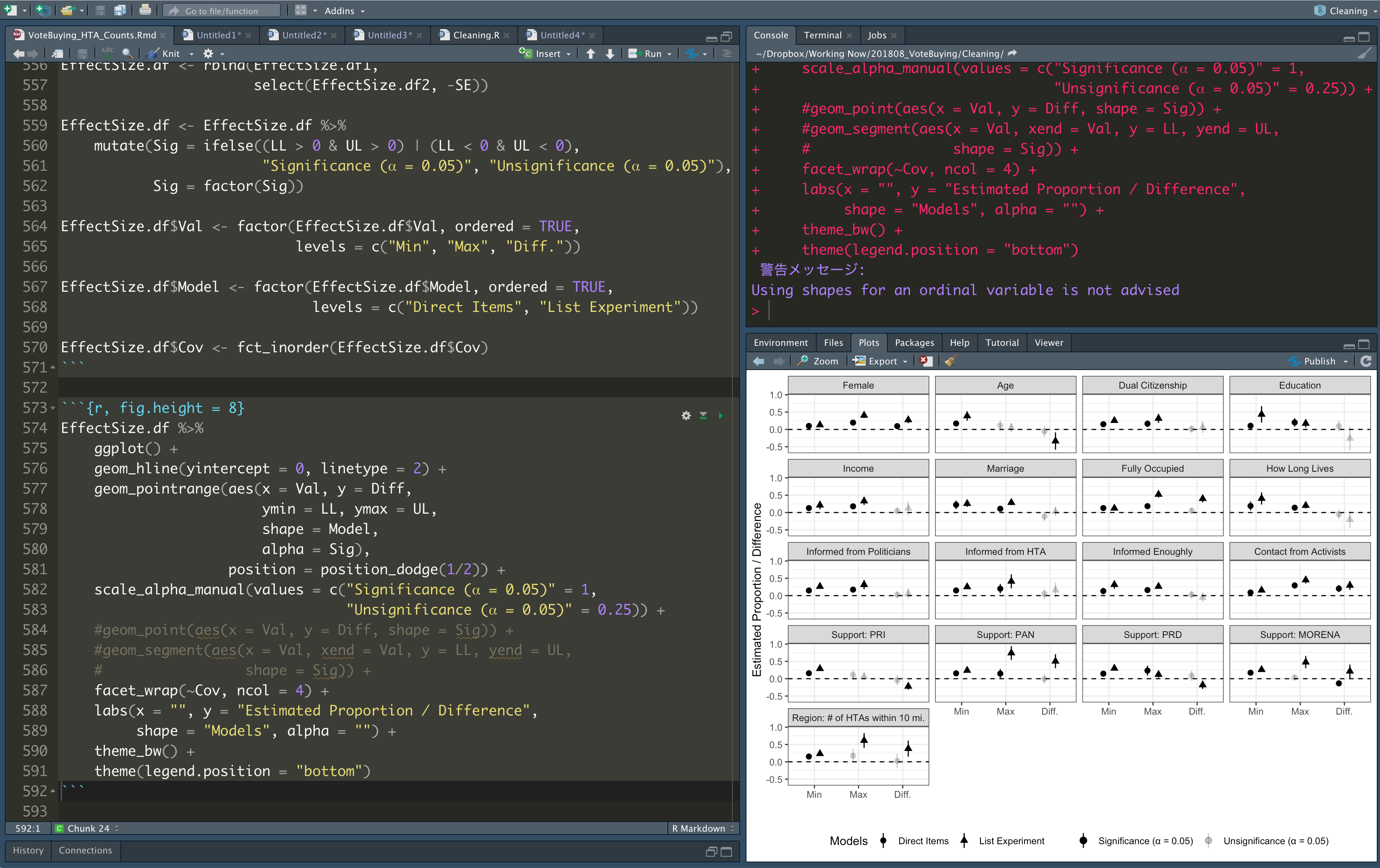
Task: Open the Addins dropdown
Action: coord(344,10)
